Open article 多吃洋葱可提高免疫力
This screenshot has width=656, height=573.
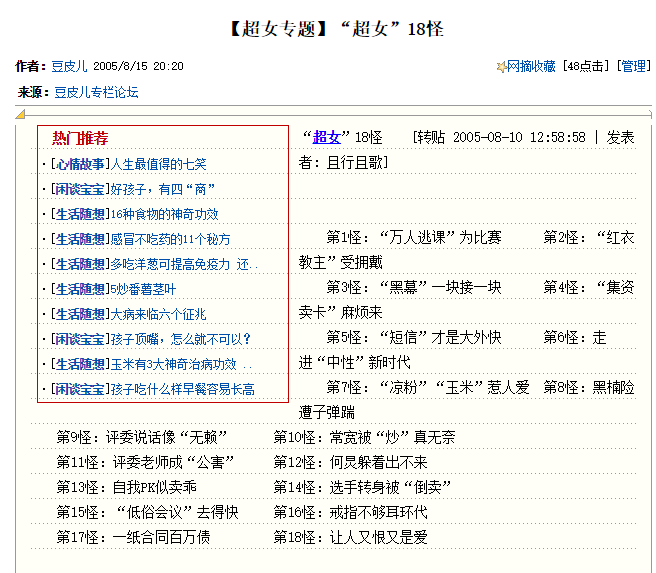click(182, 264)
